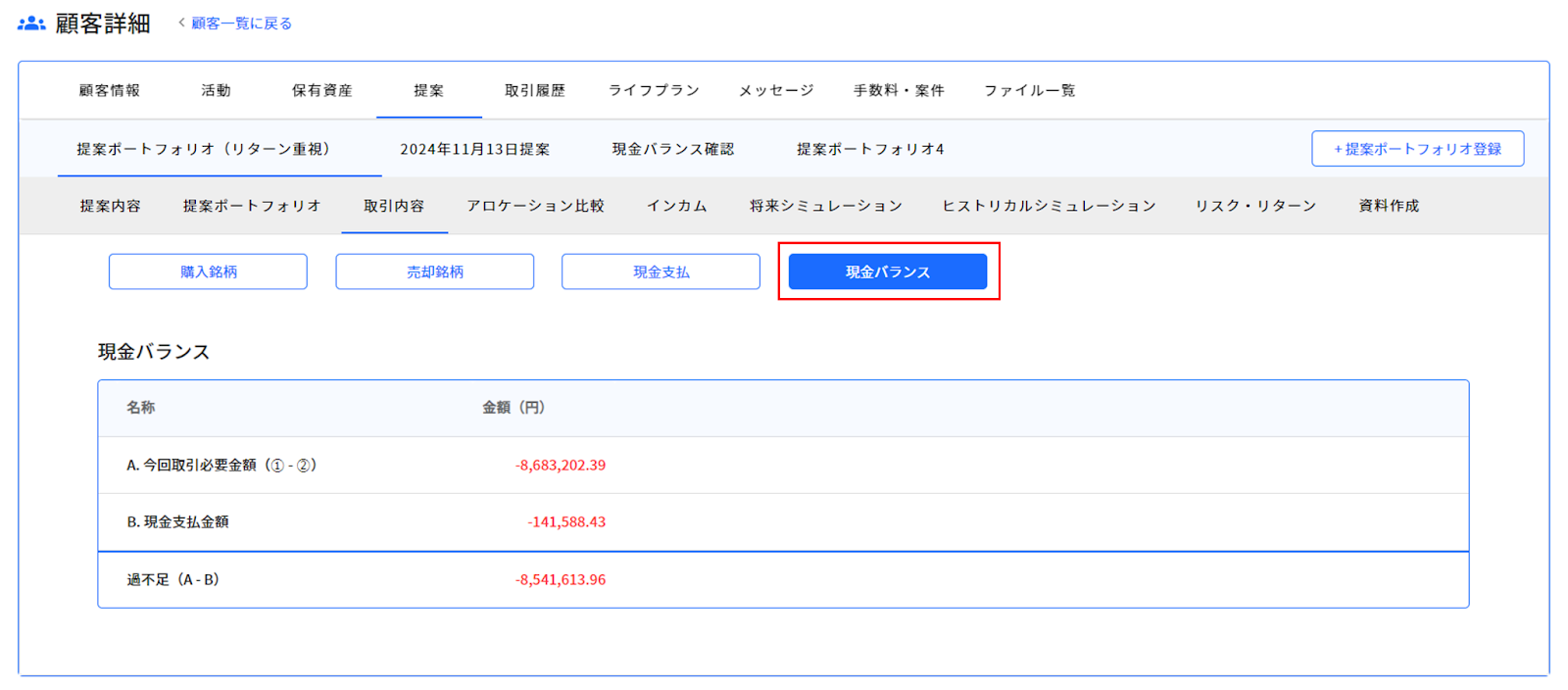
Task: Click the 売却銘柄 button
Action: [435, 271]
